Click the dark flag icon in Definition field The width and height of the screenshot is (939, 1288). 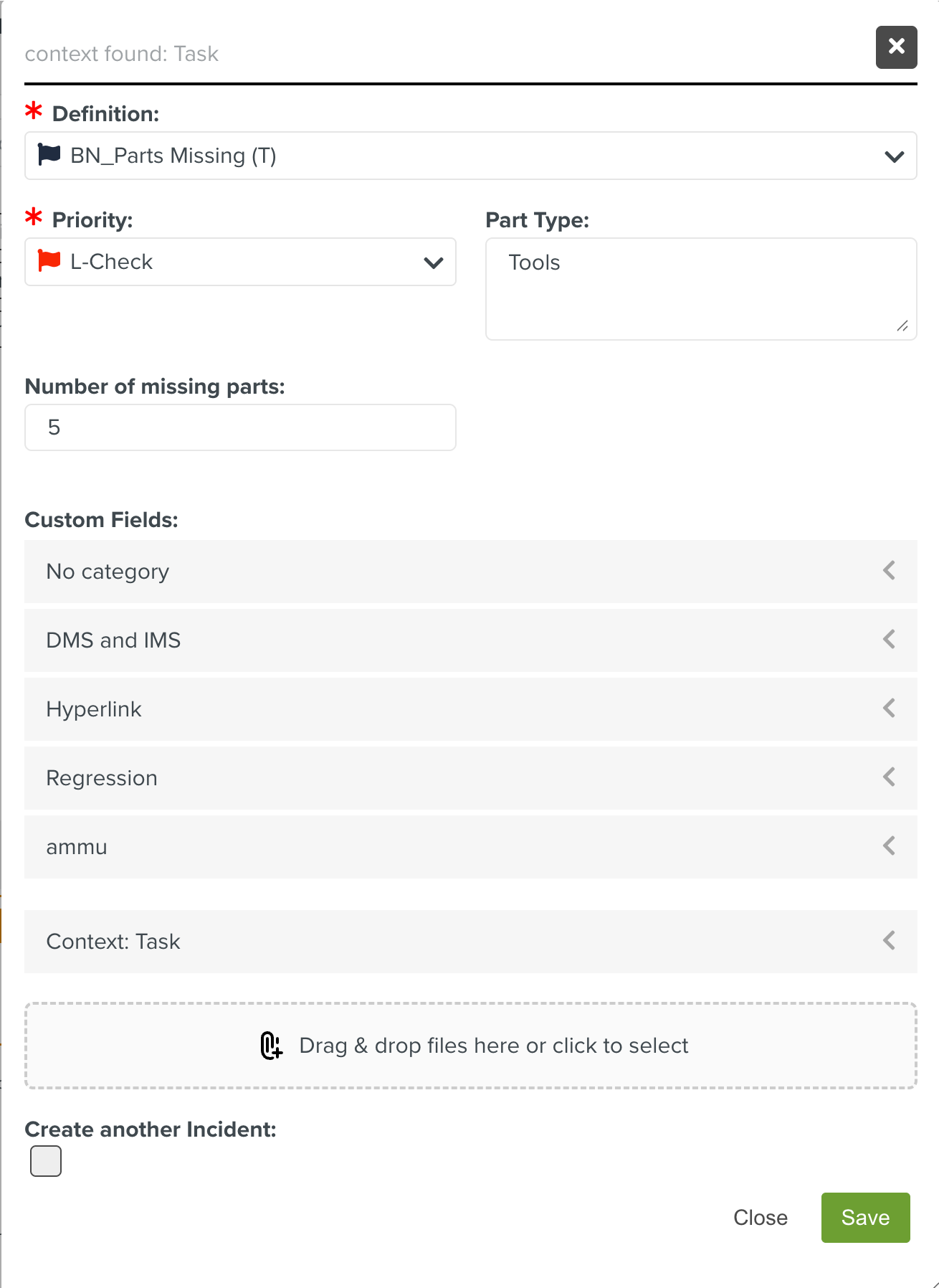tap(49, 155)
